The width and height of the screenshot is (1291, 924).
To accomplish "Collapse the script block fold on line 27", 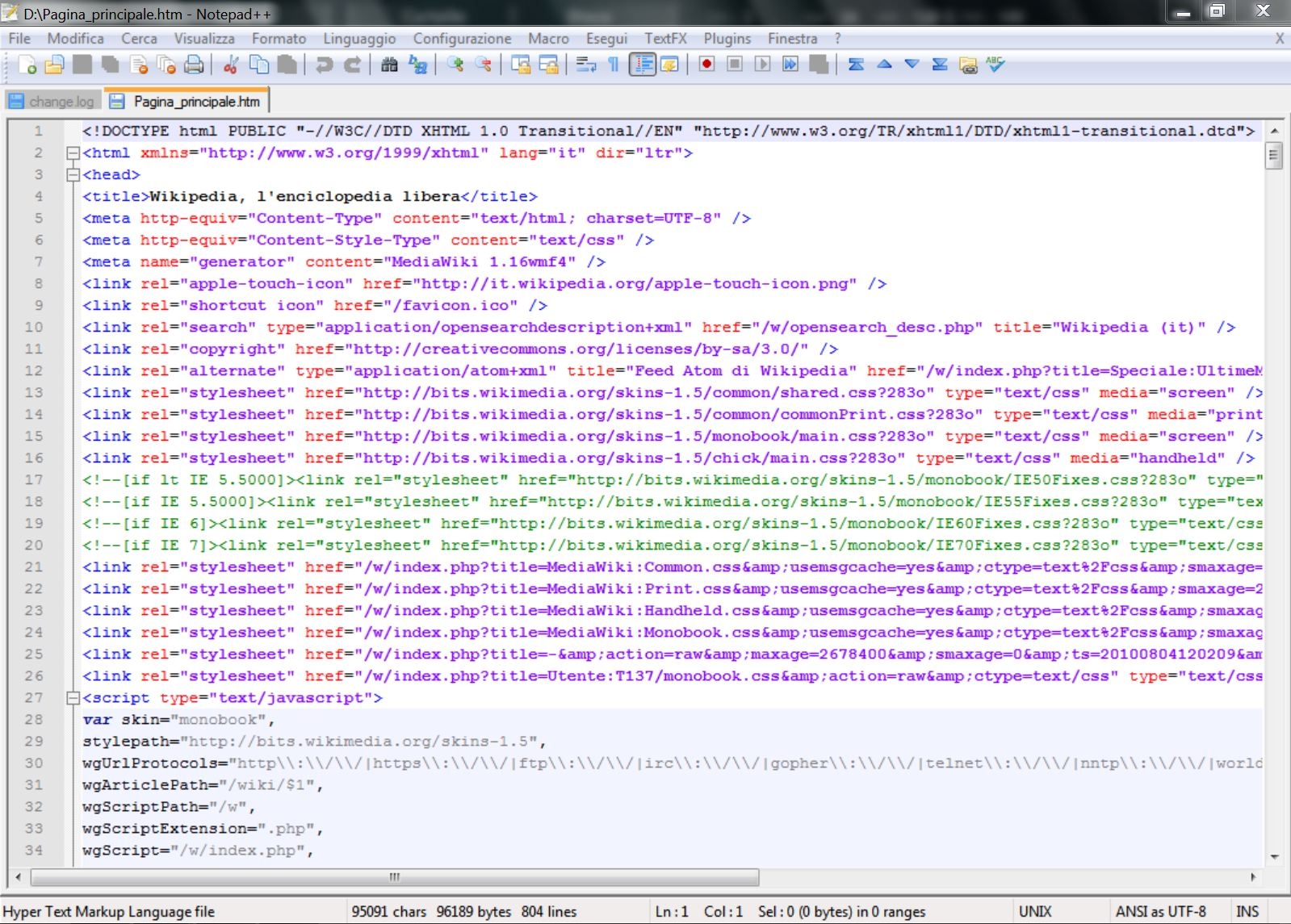I will coord(73,697).
